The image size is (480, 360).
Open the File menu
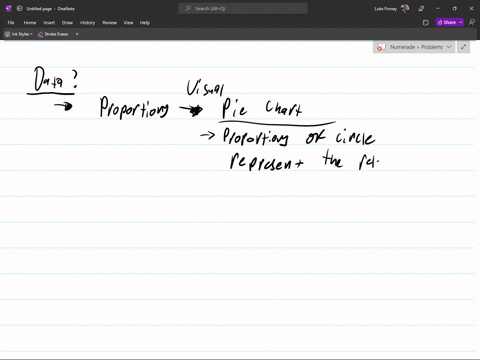(x=11, y=23)
